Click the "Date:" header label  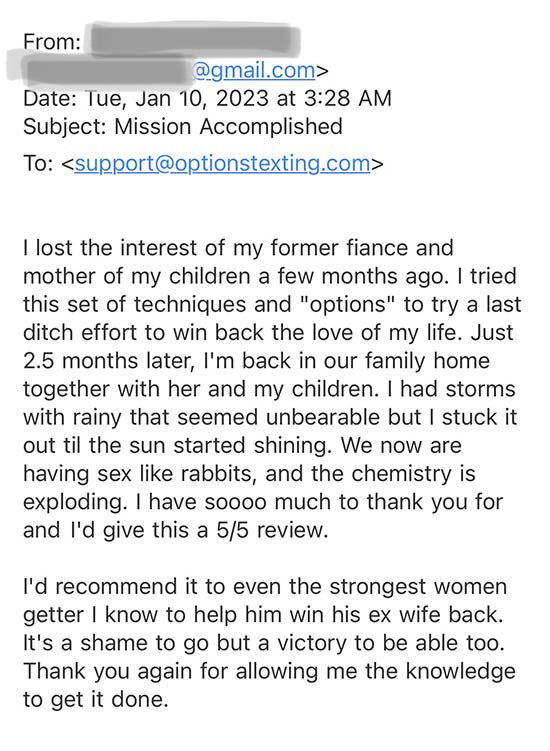[50, 98]
